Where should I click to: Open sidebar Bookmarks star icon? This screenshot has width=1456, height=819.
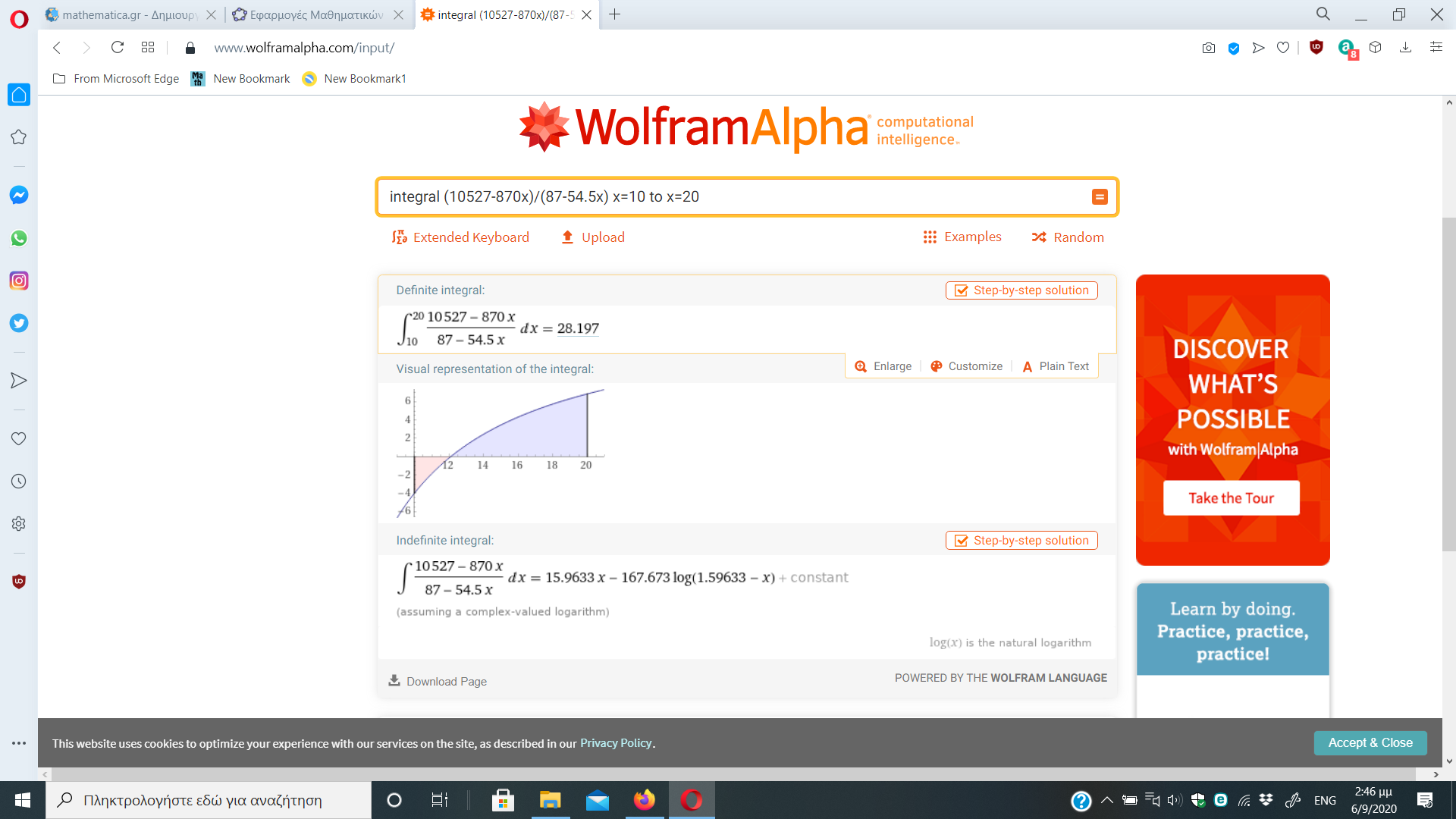click(19, 137)
